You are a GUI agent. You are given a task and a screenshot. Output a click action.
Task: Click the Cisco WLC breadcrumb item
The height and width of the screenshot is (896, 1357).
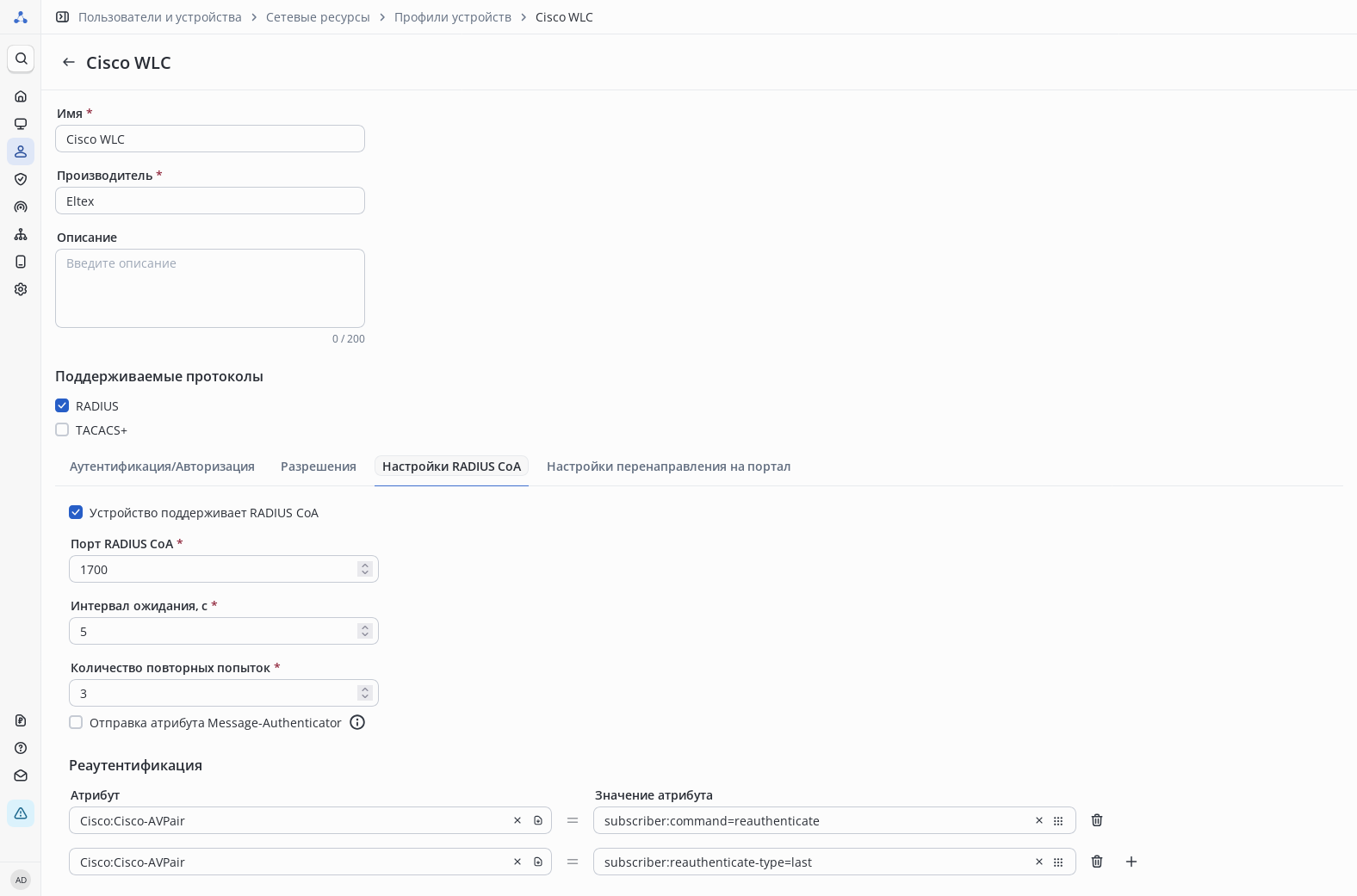coord(564,17)
